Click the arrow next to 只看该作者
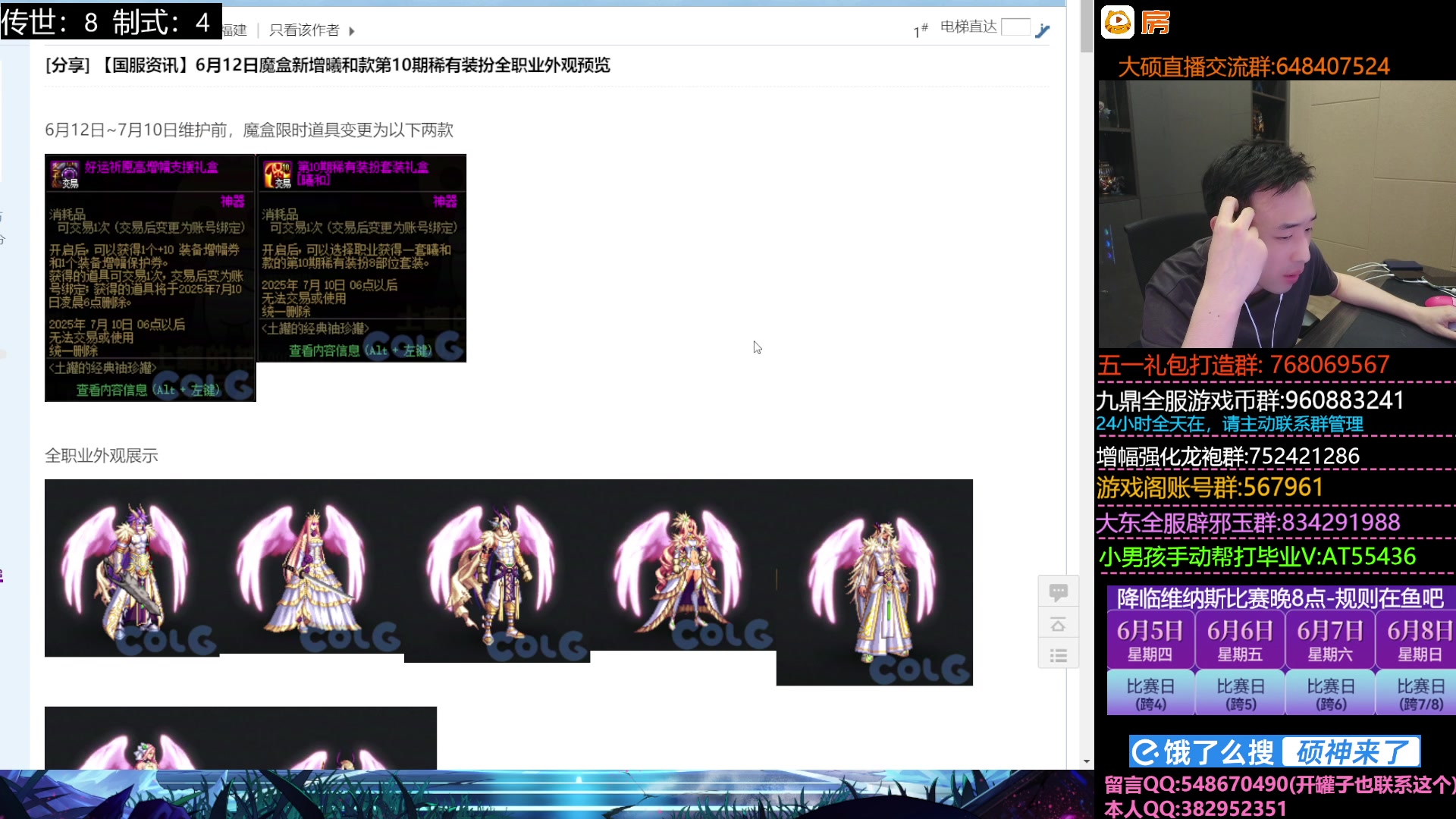Viewport: 1456px width, 819px height. [x=352, y=31]
